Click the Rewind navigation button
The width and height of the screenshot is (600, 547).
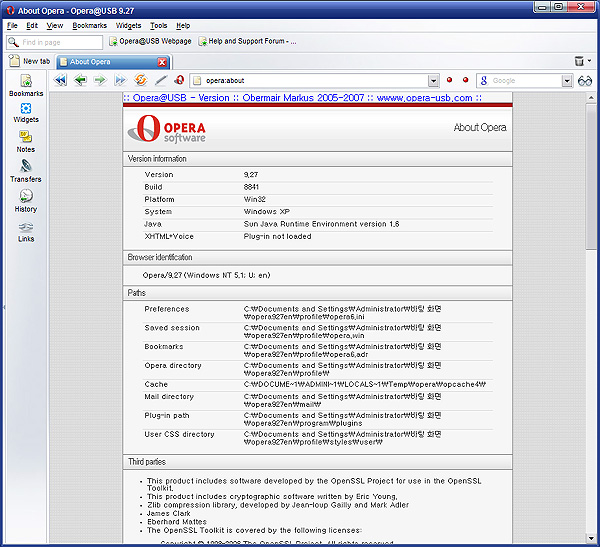pos(60,80)
